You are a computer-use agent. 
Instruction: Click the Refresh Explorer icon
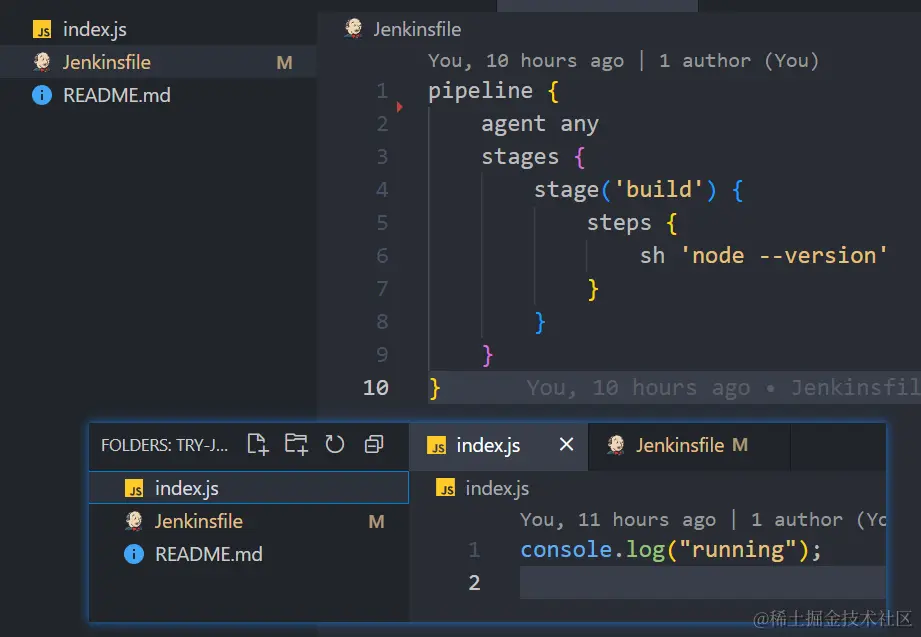pyautogui.click(x=335, y=444)
